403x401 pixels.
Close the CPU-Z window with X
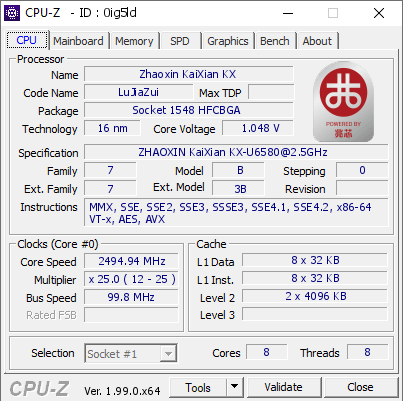379,13
